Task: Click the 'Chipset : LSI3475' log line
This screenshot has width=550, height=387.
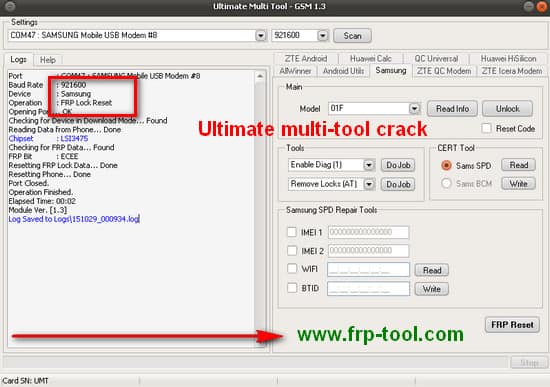Action: (x=48, y=139)
